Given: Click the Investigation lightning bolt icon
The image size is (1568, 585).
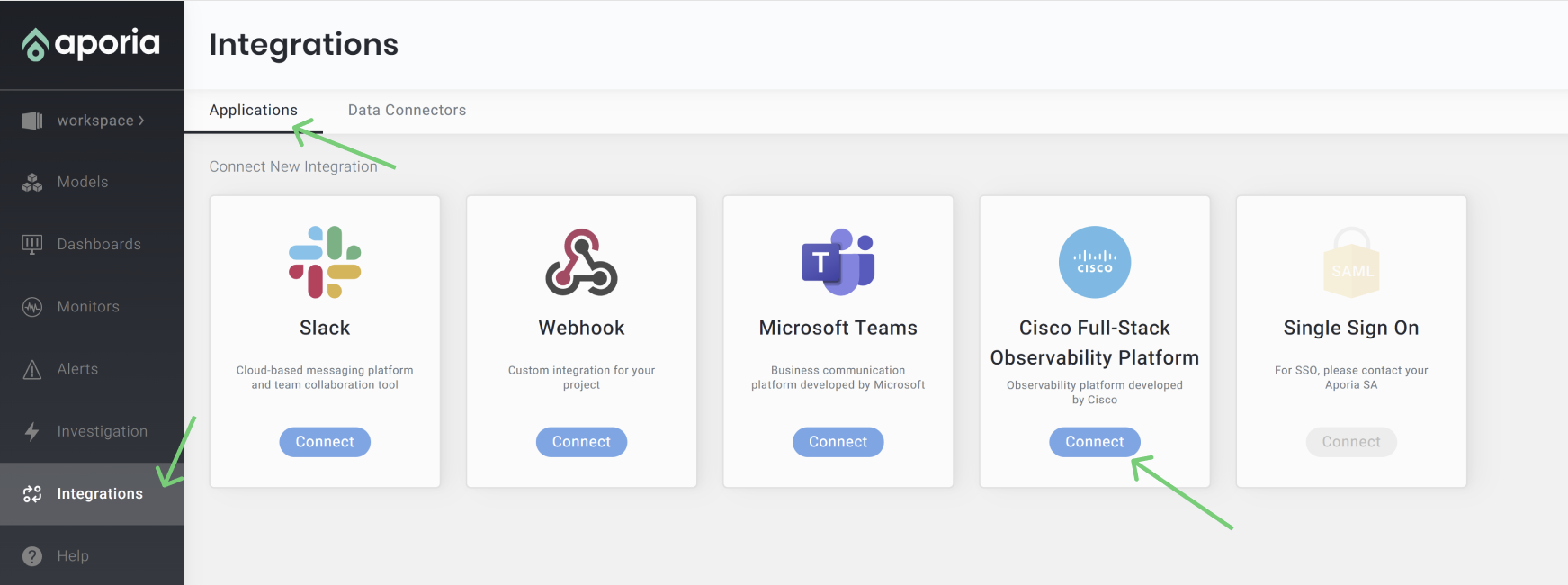Looking at the screenshot, I should pyautogui.click(x=32, y=431).
